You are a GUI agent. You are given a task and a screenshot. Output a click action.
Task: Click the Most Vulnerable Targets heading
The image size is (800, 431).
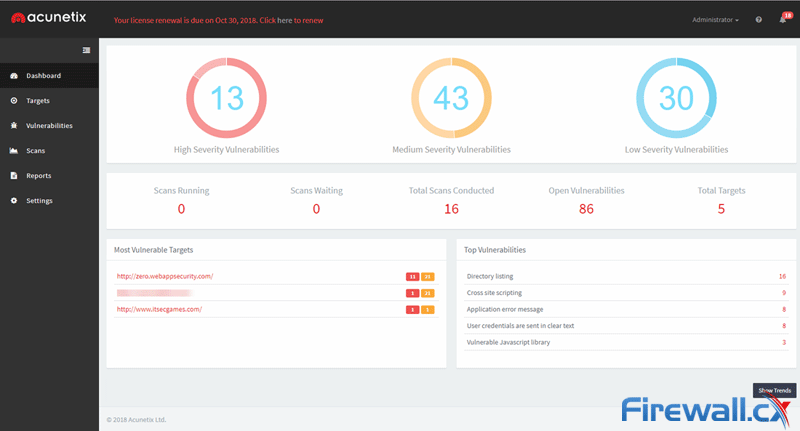tap(154, 250)
